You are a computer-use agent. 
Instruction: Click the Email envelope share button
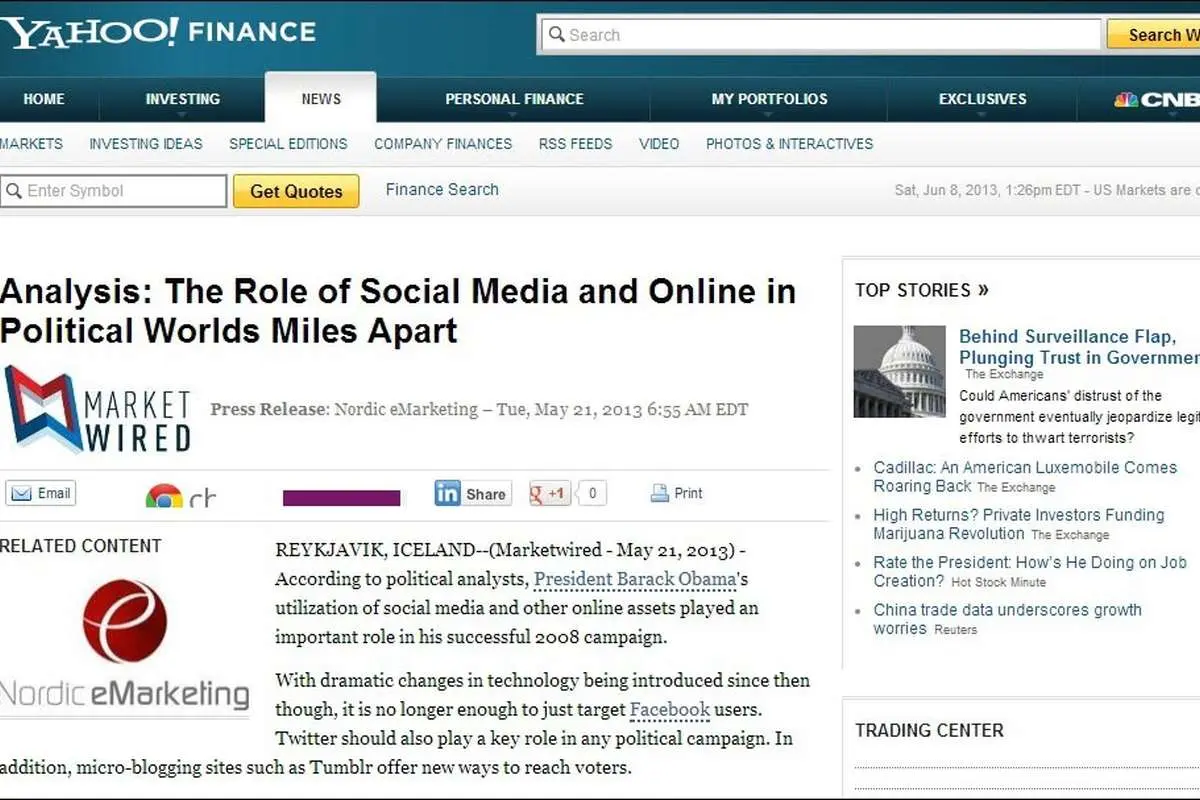(41, 493)
